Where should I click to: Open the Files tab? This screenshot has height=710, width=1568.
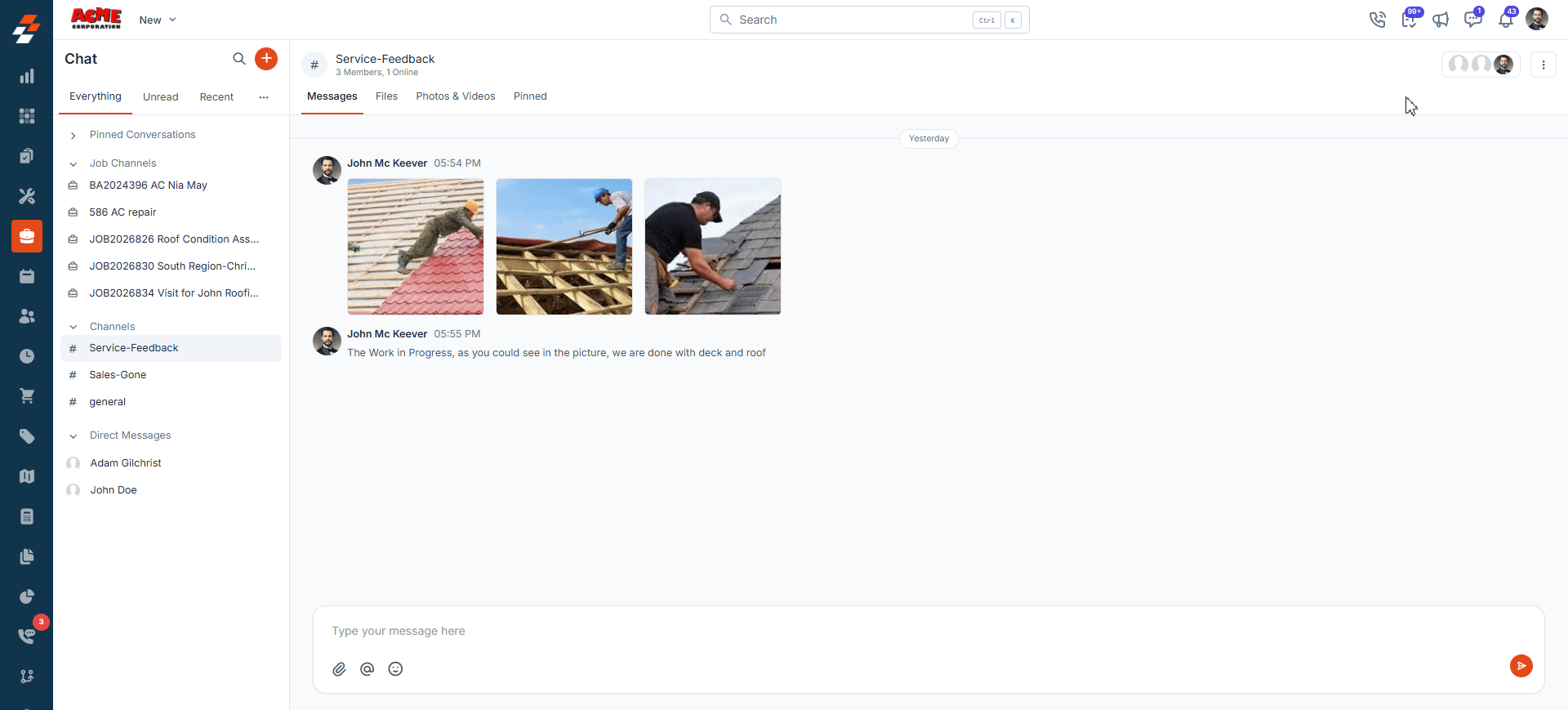click(x=386, y=96)
